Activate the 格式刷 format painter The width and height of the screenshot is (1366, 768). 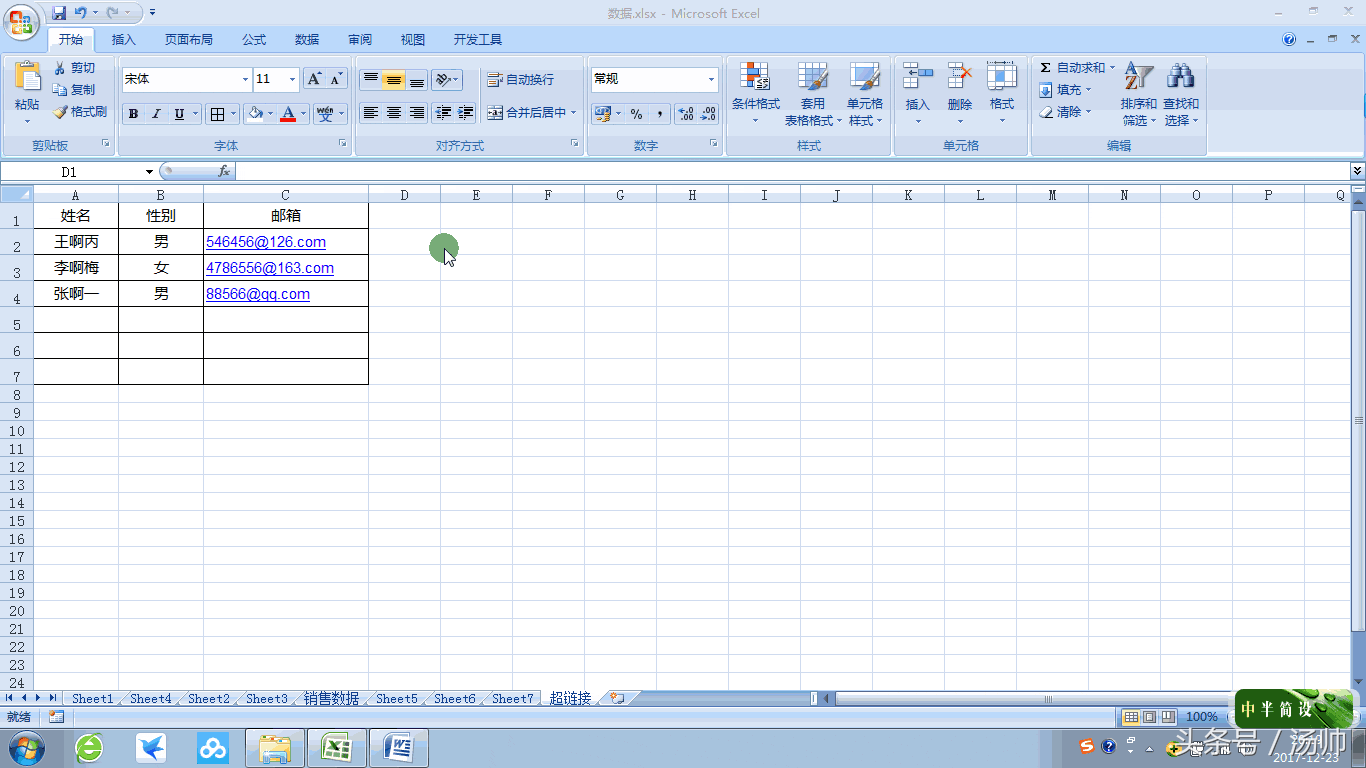[x=80, y=112]
